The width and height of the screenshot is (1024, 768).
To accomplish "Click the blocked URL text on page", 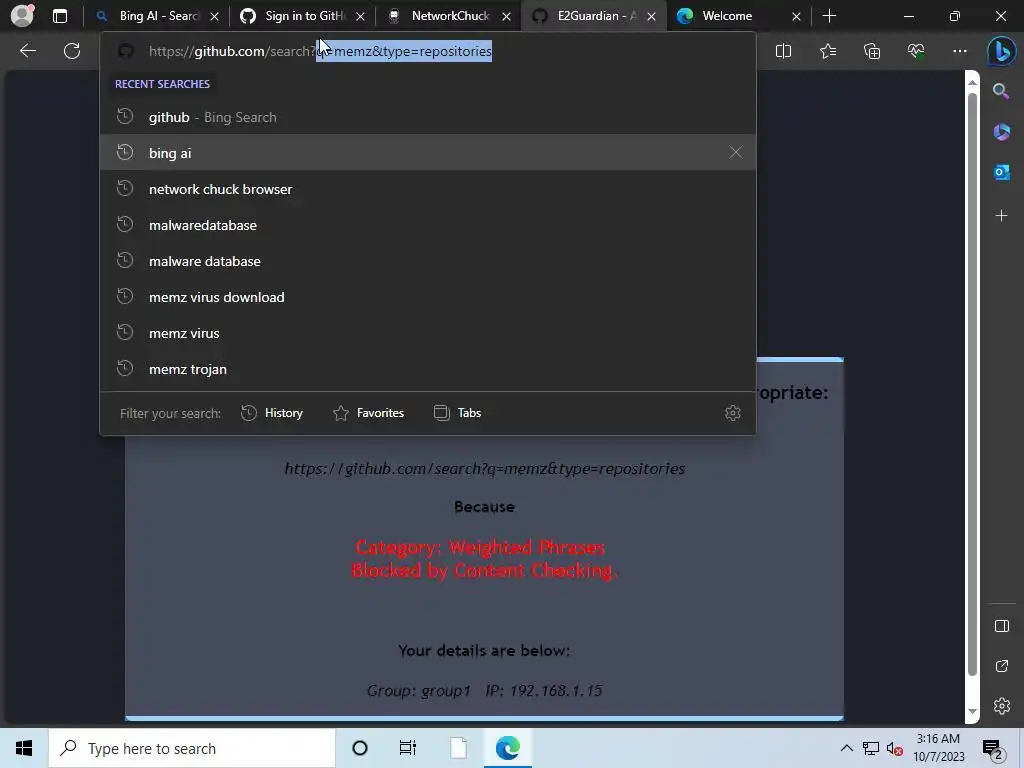I will (x=485, y=469).
